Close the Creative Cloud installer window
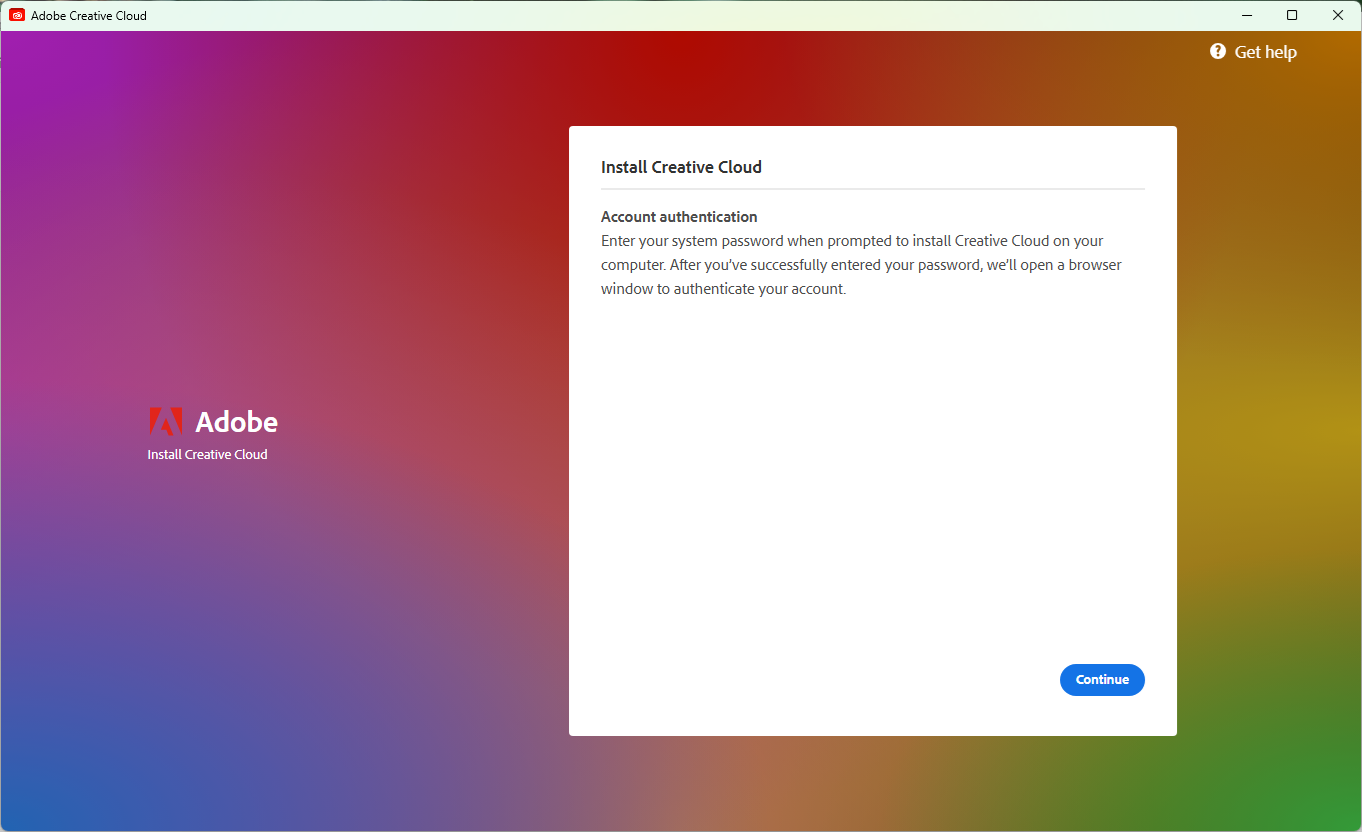Viewport: 1362px width, 832px height. (x=1338, y=15)
